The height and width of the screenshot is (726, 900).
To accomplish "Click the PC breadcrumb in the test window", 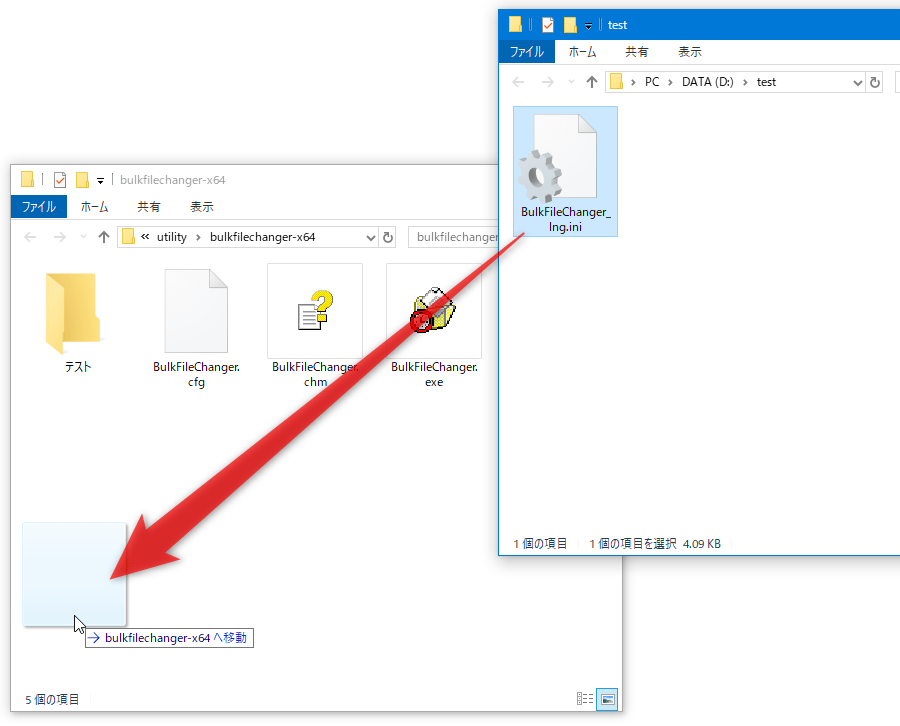I will pos(652,82).
